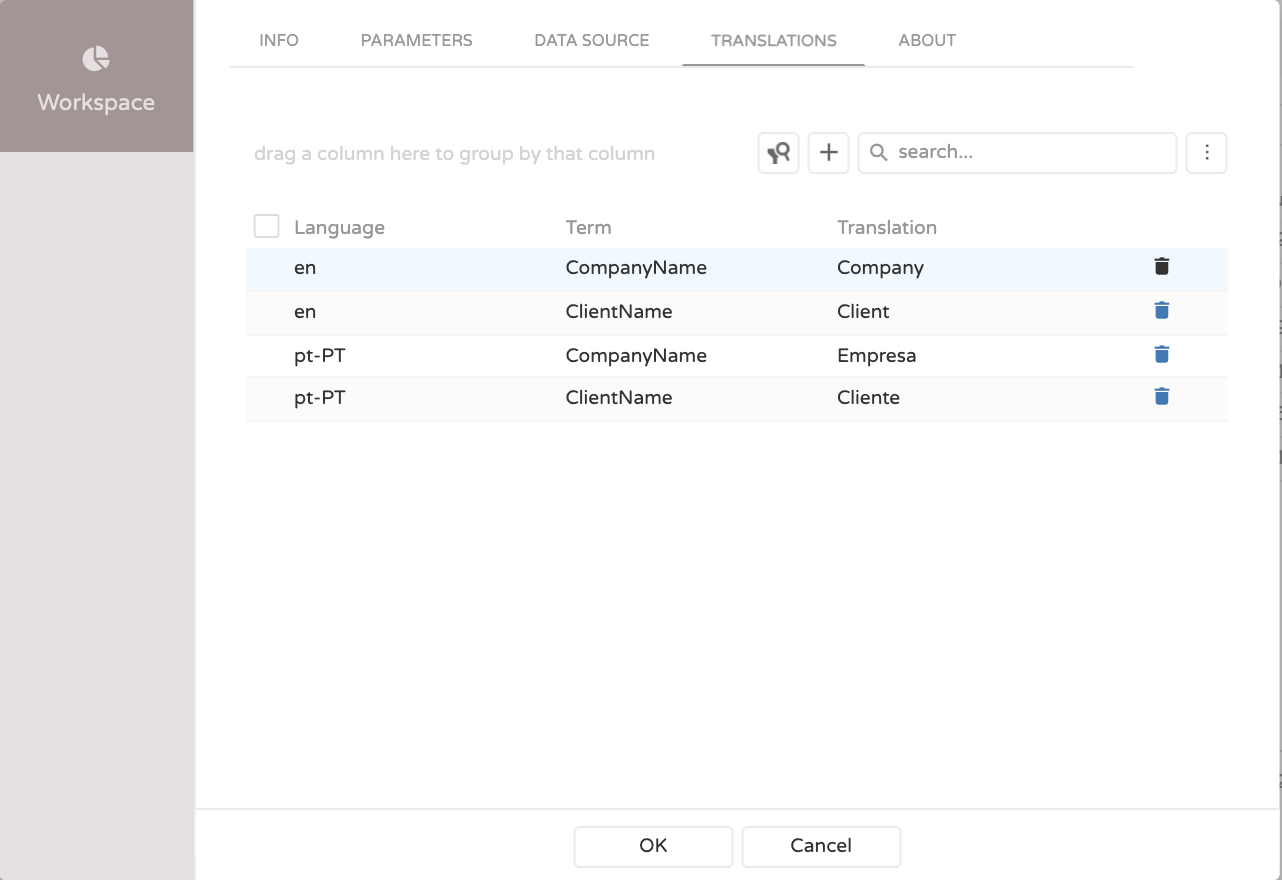Open the Parameters tab
1282x880 pixels.
[x=416, y=41]
